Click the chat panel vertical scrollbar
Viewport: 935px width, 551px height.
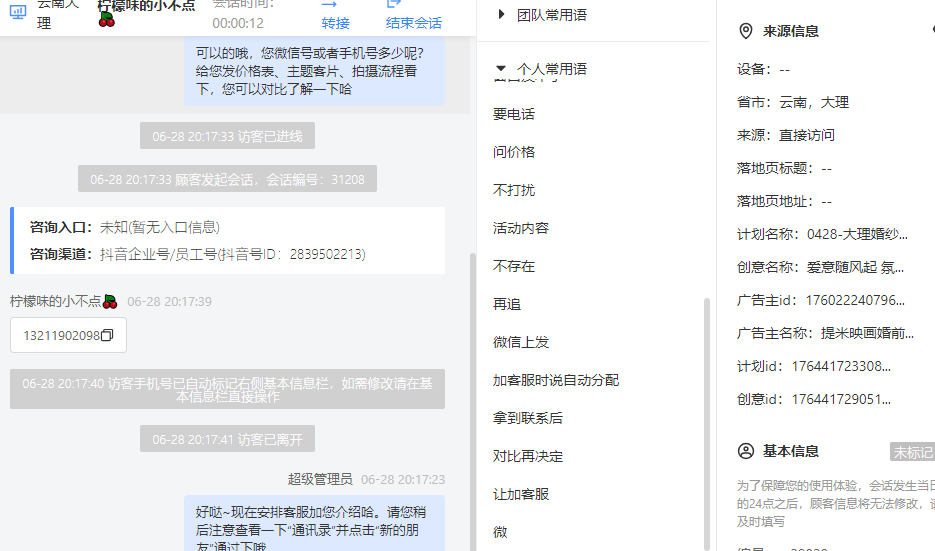(473, 400)
